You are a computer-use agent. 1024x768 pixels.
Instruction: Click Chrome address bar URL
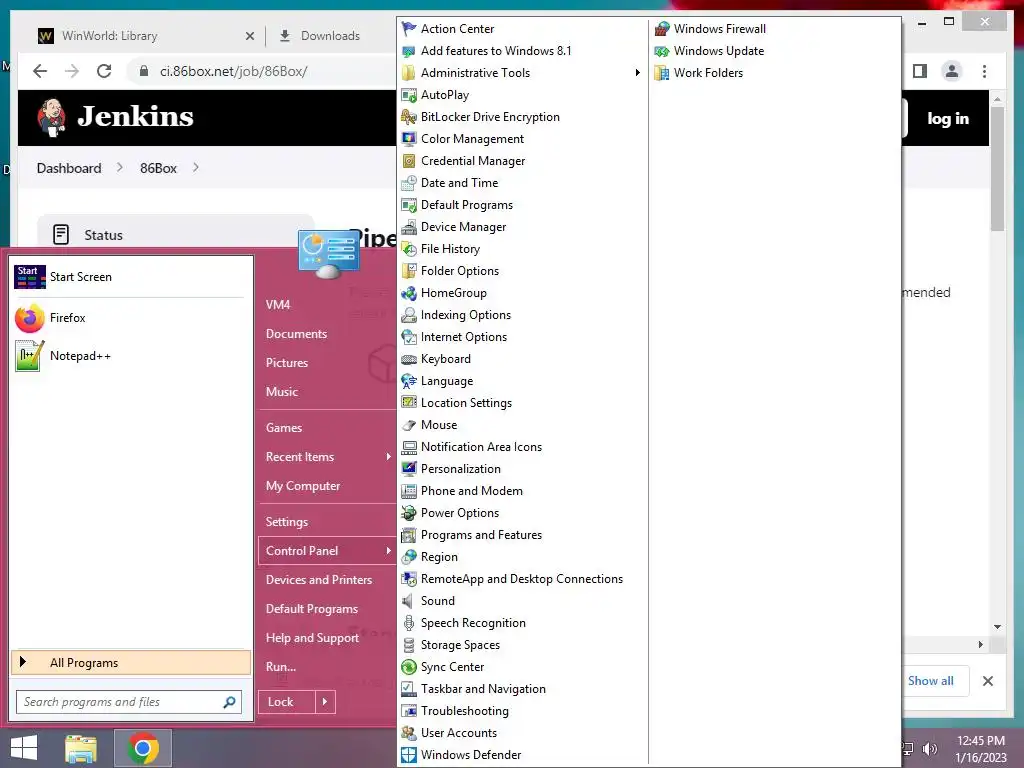point(234,71)
